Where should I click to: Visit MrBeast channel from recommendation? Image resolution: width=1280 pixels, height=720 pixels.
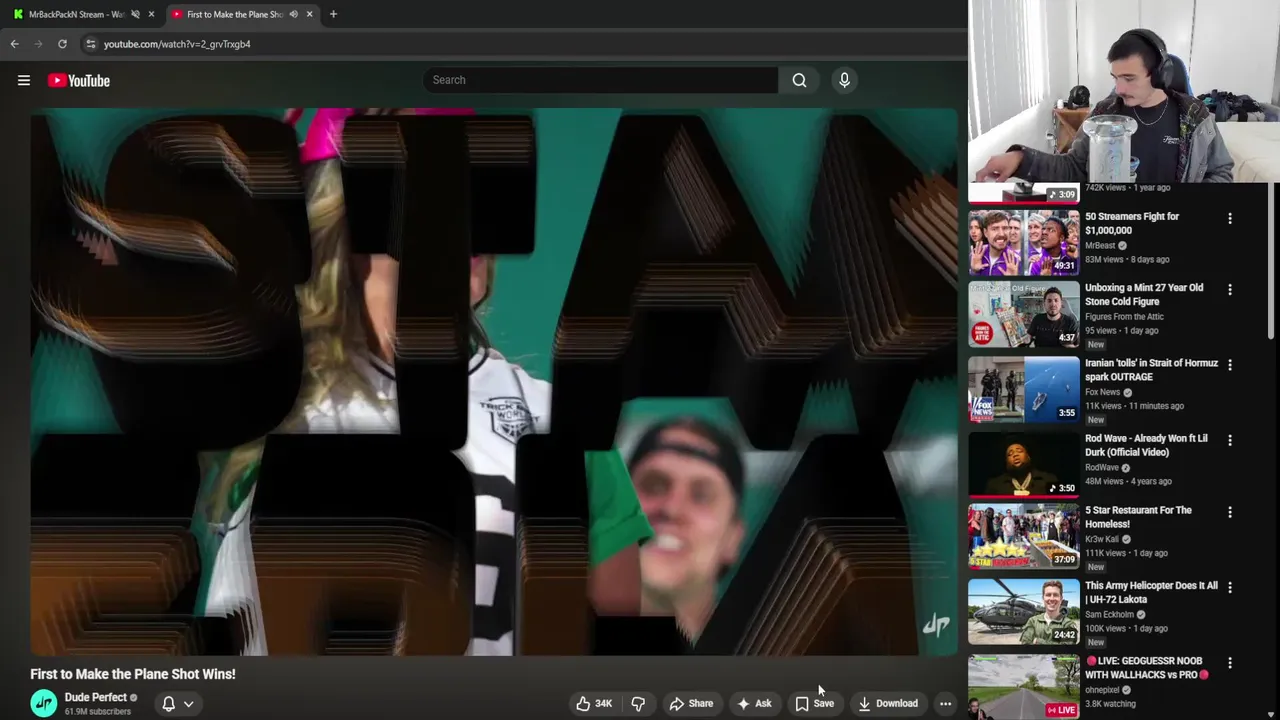[1100, 245]
